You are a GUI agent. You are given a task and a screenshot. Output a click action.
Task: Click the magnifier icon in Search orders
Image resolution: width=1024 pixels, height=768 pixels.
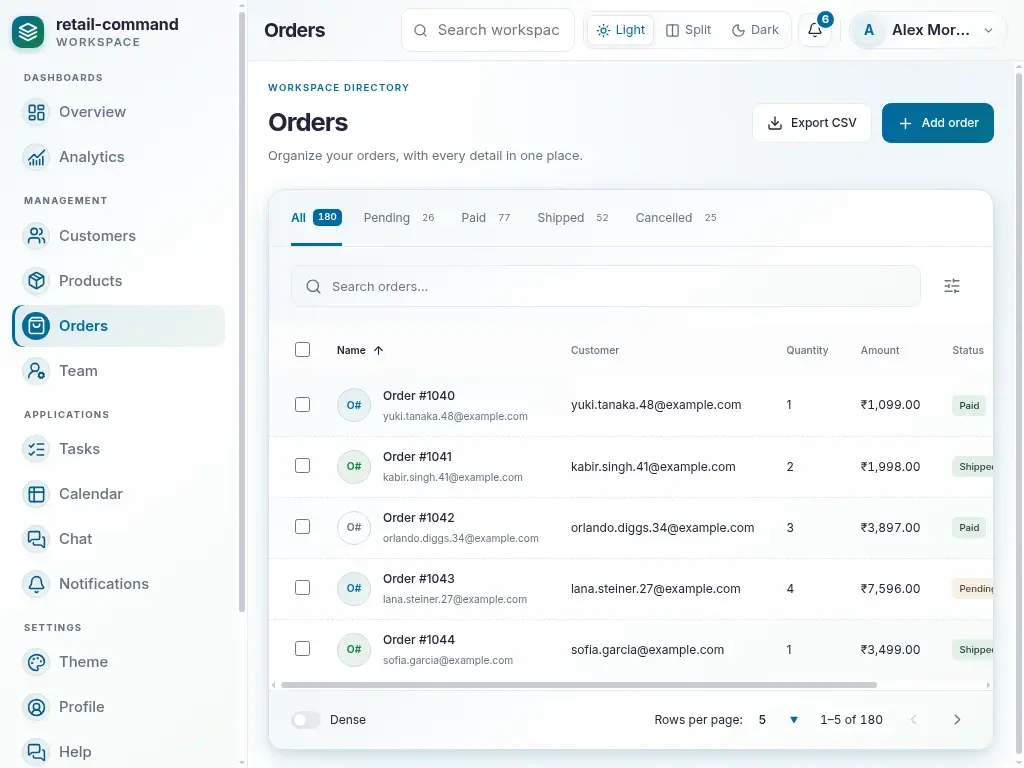[313, 287]
